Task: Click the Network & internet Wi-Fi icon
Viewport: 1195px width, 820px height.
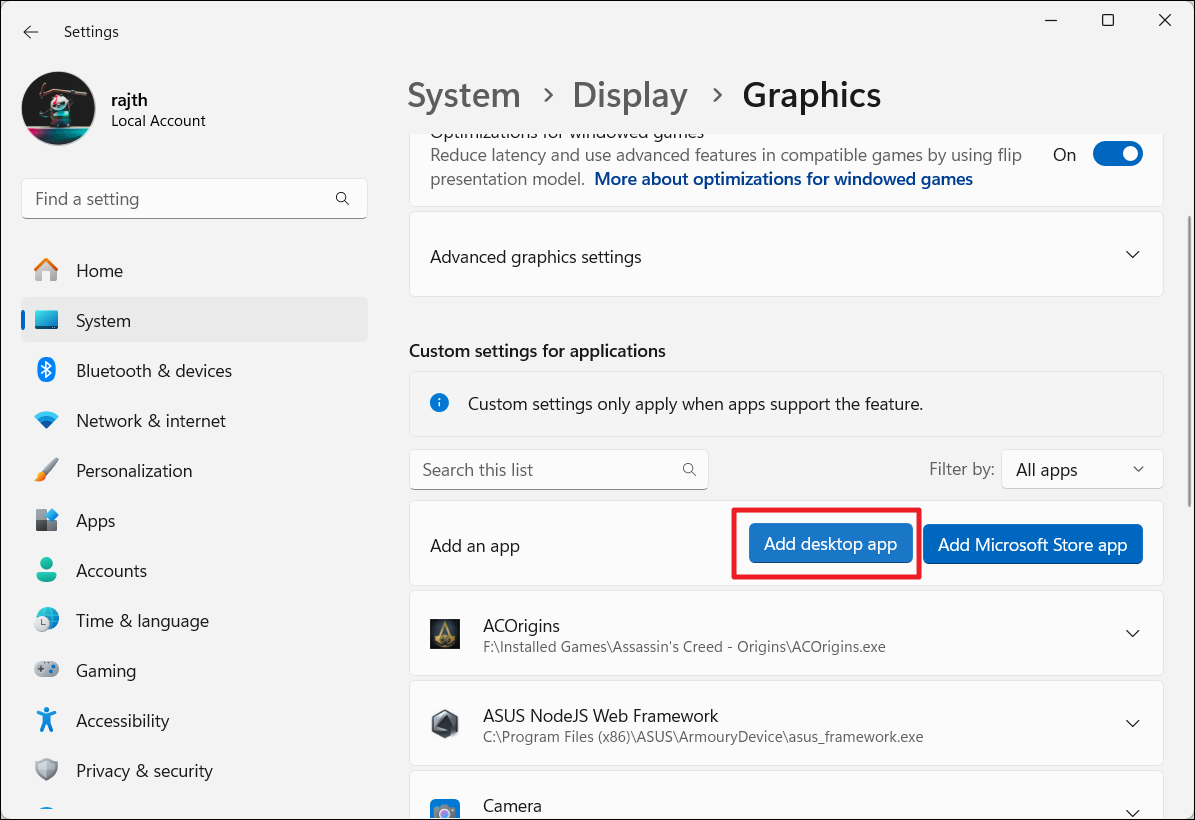Action: pos(46,421)
